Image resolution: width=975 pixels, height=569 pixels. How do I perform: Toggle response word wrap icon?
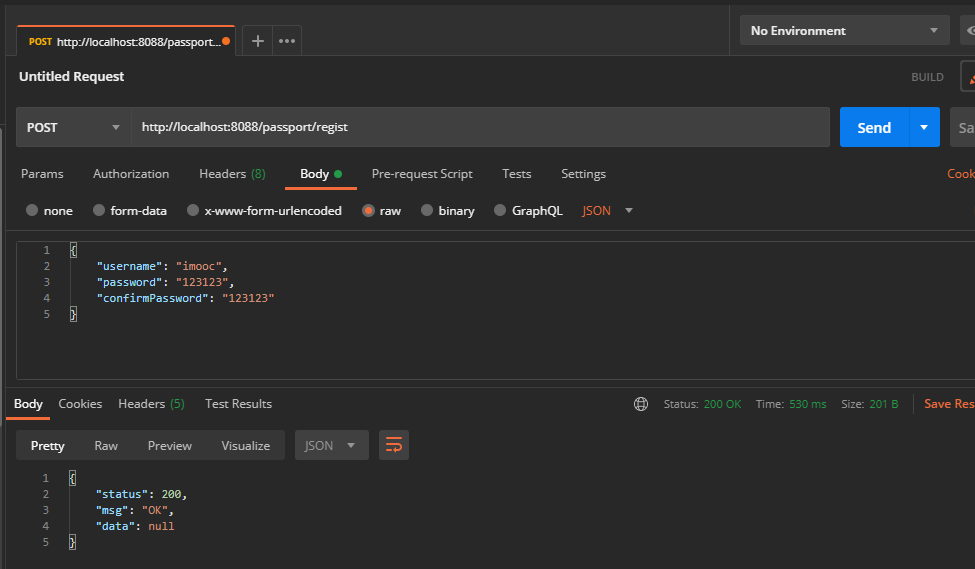point(394,445)
